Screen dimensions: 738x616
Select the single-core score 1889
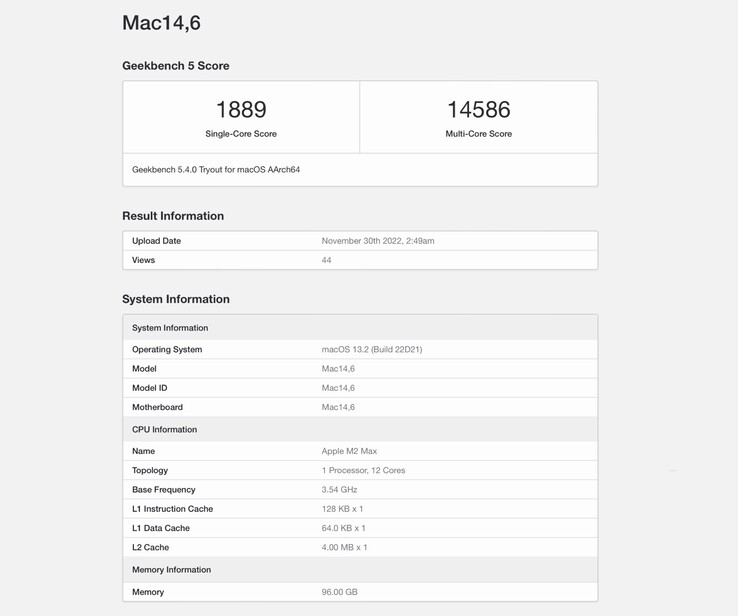click(241, 109)
